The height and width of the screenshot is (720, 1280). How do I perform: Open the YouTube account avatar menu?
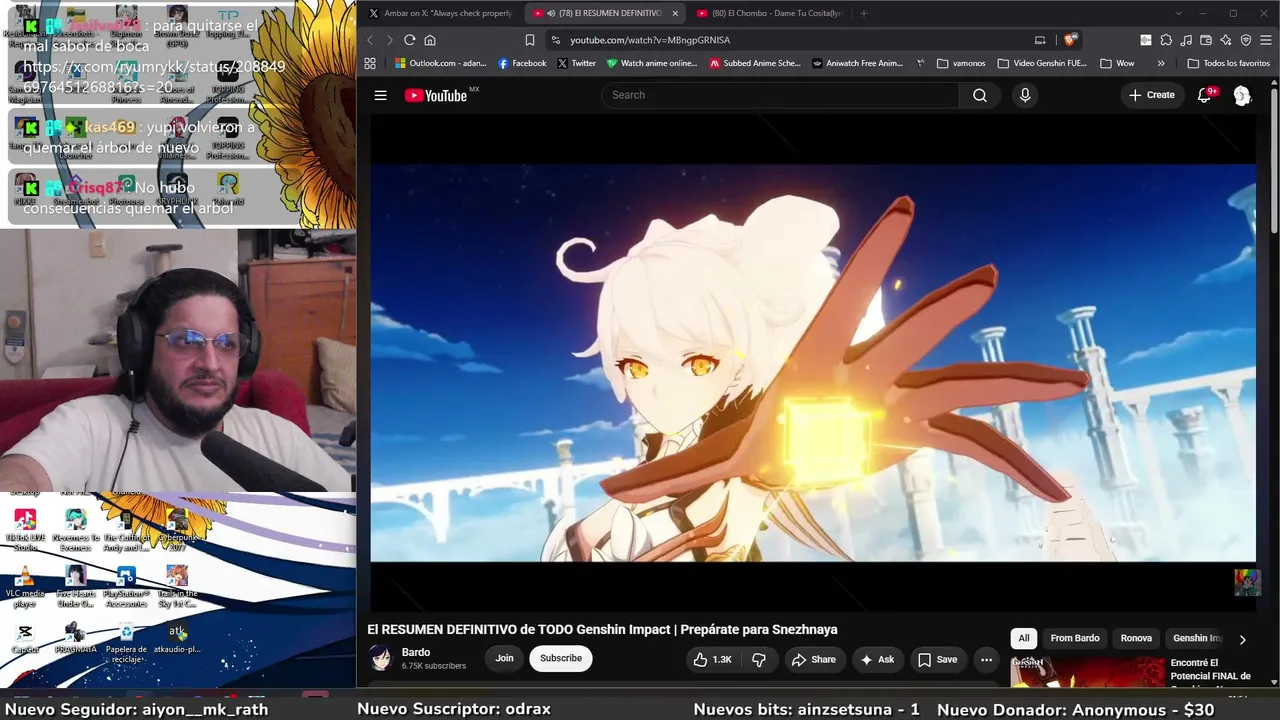(1242, 95)
